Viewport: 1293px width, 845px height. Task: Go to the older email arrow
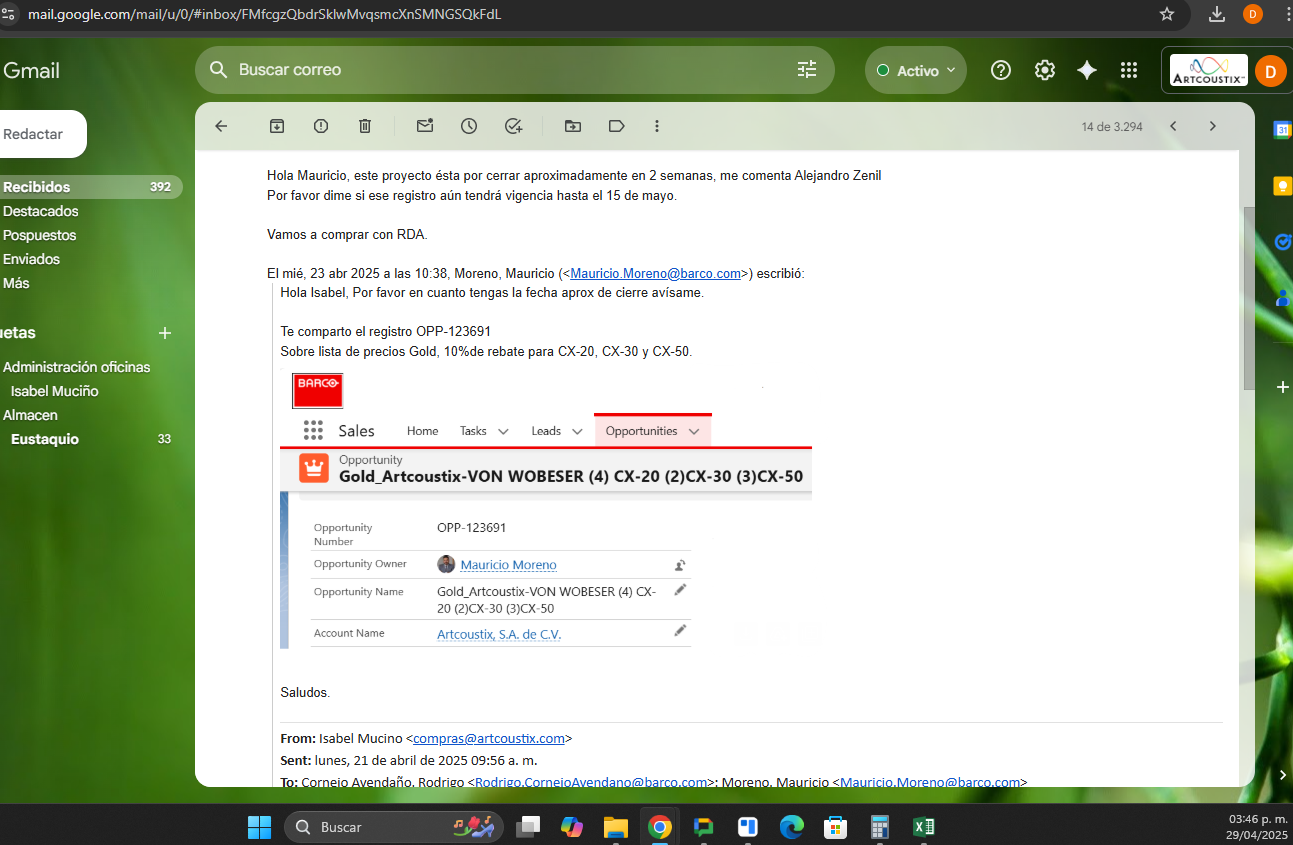[x=1213, y=126]
